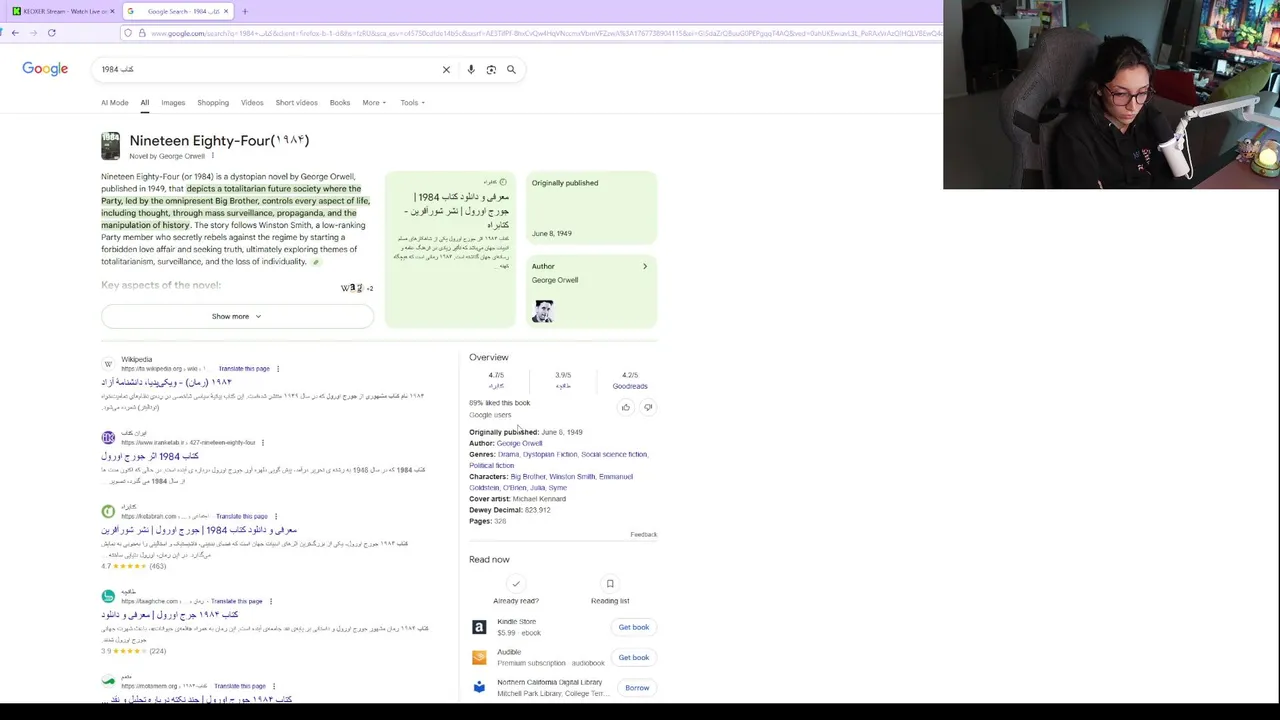Start voice search with the microphone icon

pos(471,70)
